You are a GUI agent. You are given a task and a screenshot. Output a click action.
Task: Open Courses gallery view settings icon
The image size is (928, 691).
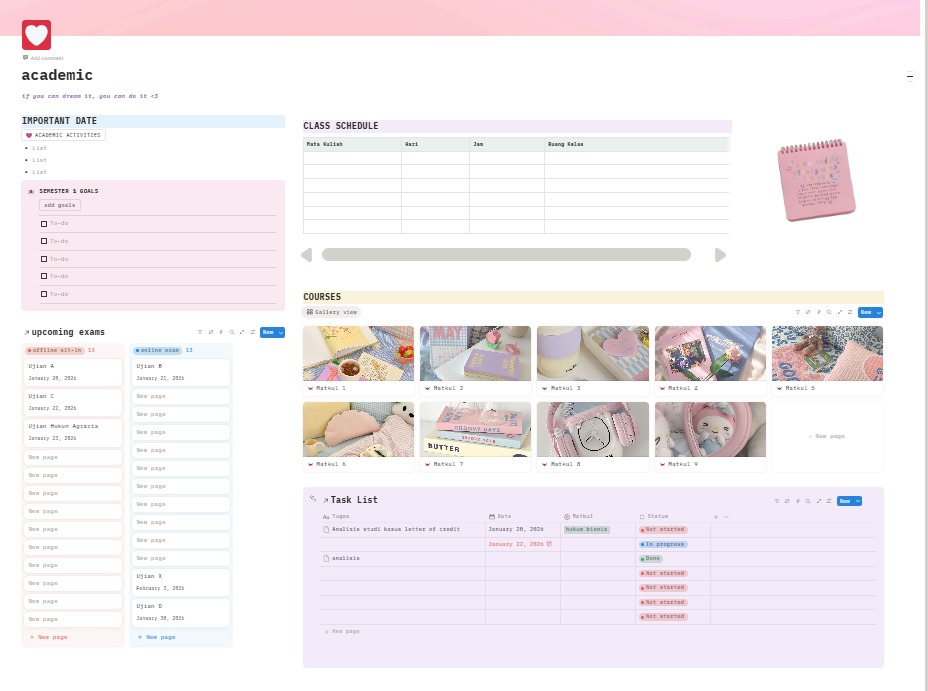tap(850, 312)
